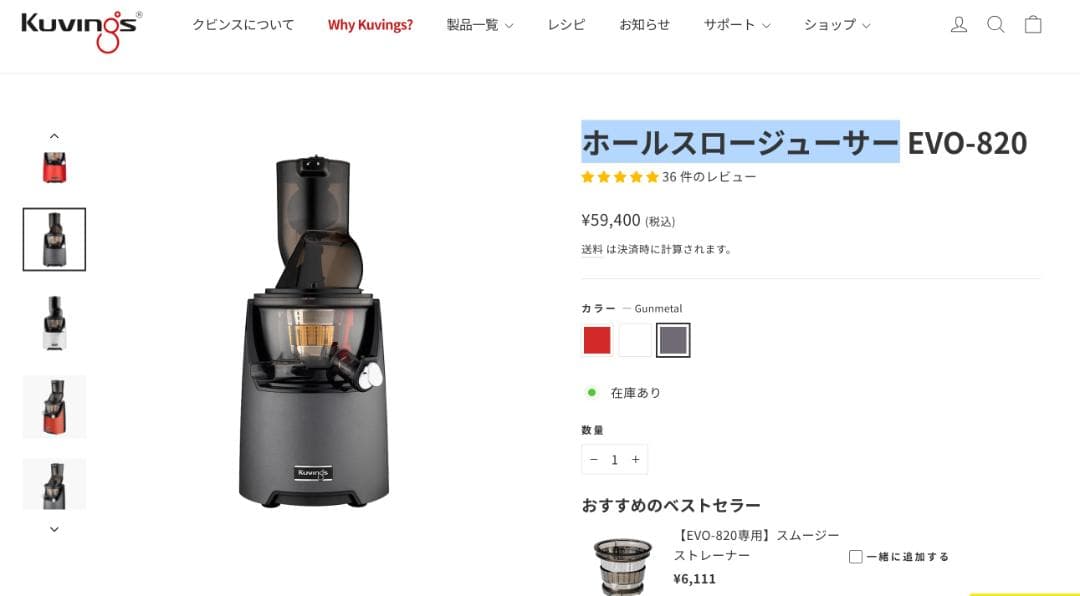Select the Gunmetal color swatch
This screenshot has width=1080, height=596.
coord(673,340)
